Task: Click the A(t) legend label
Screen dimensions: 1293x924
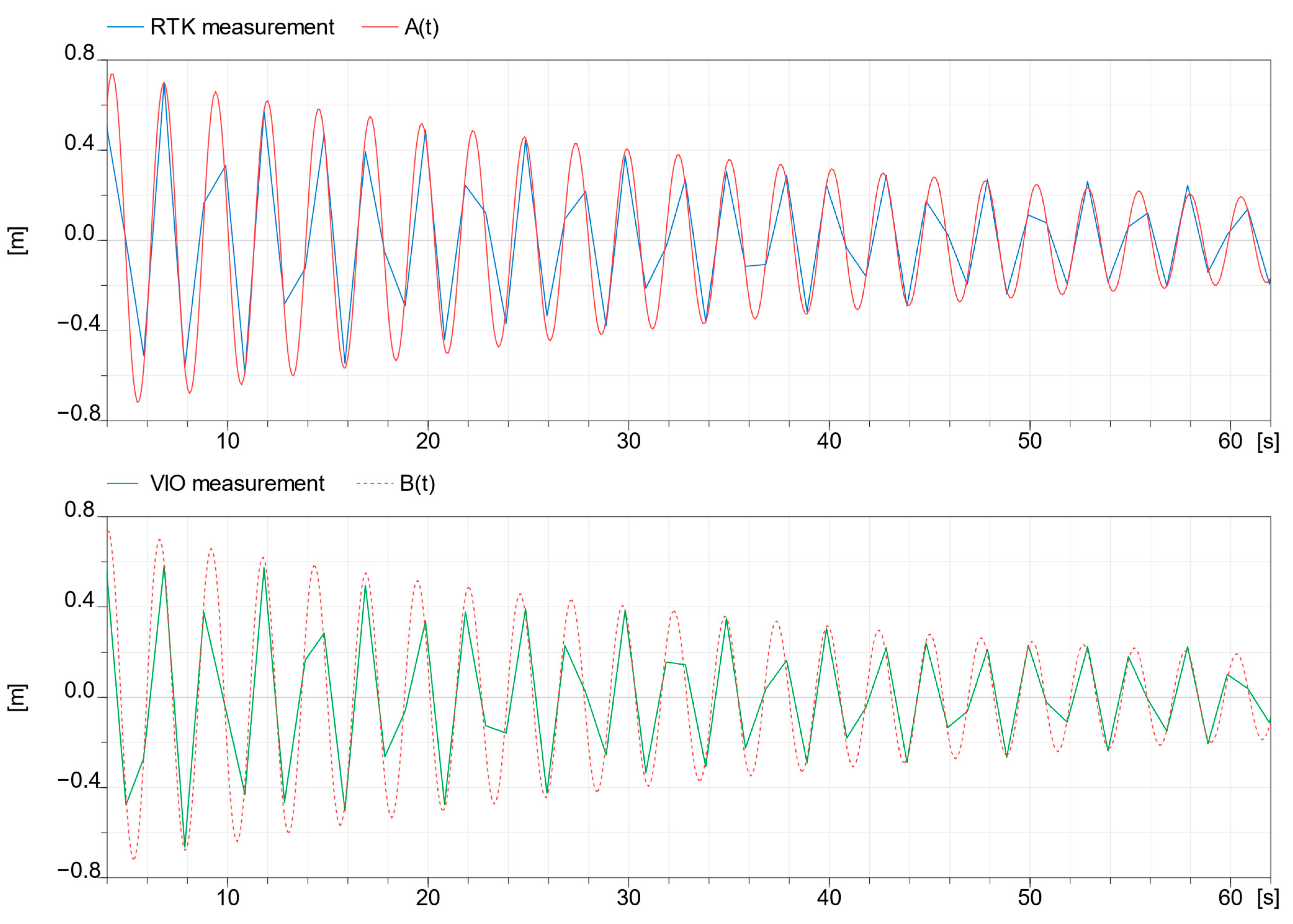Action: point(421,27)
